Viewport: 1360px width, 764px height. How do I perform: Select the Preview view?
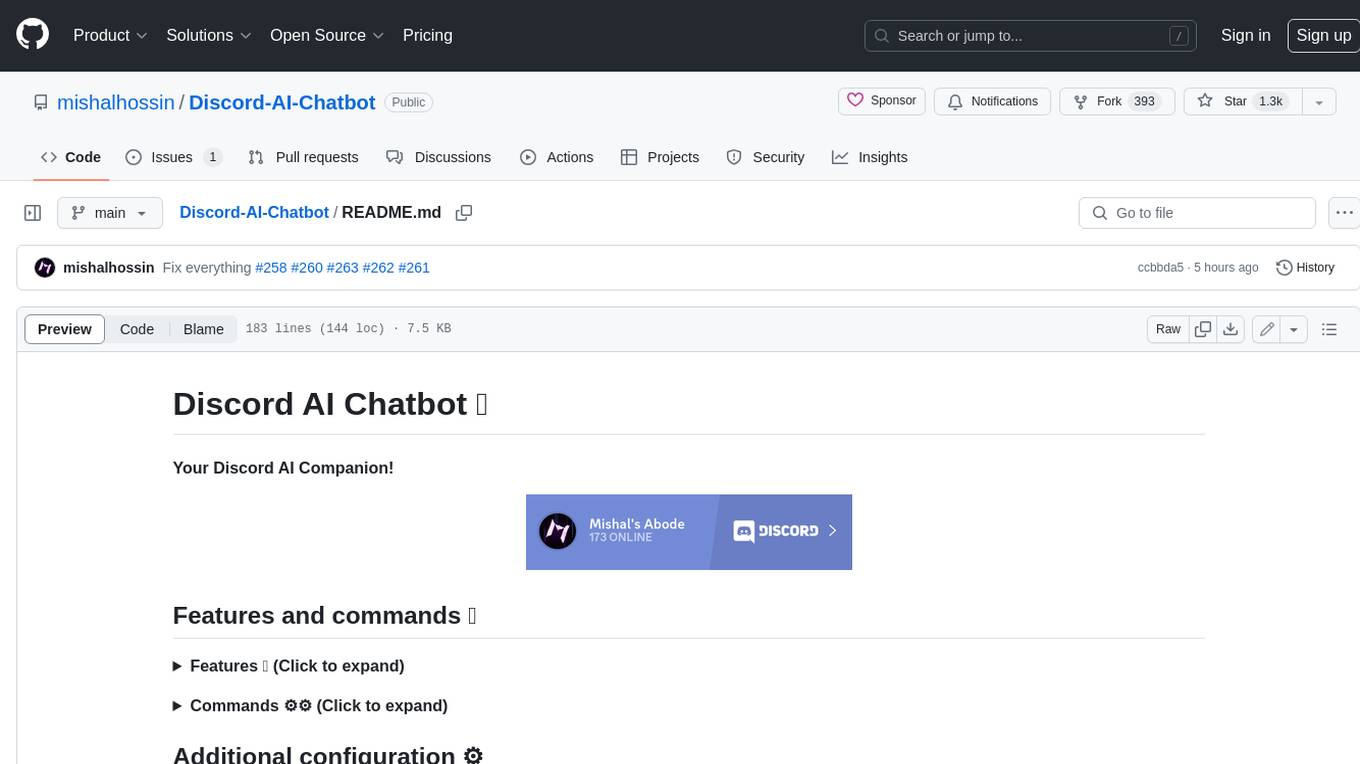65,329
